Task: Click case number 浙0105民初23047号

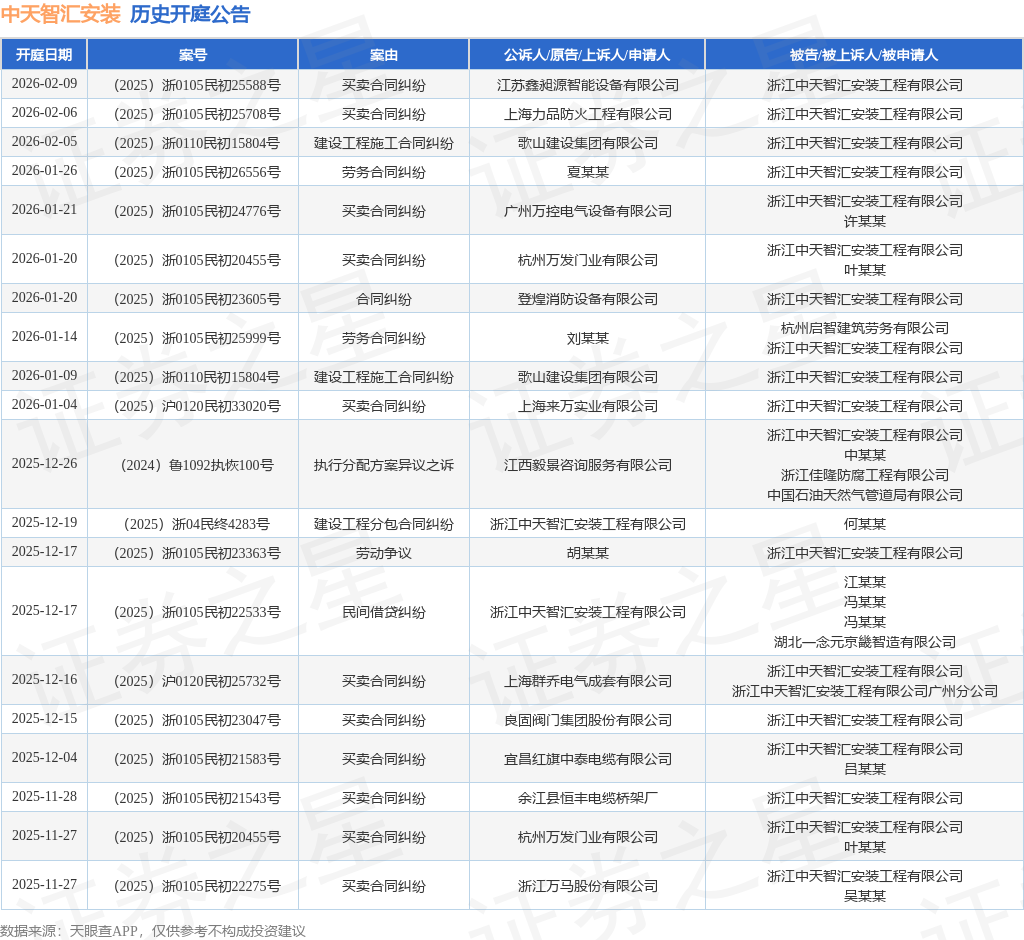Action: 197,720
